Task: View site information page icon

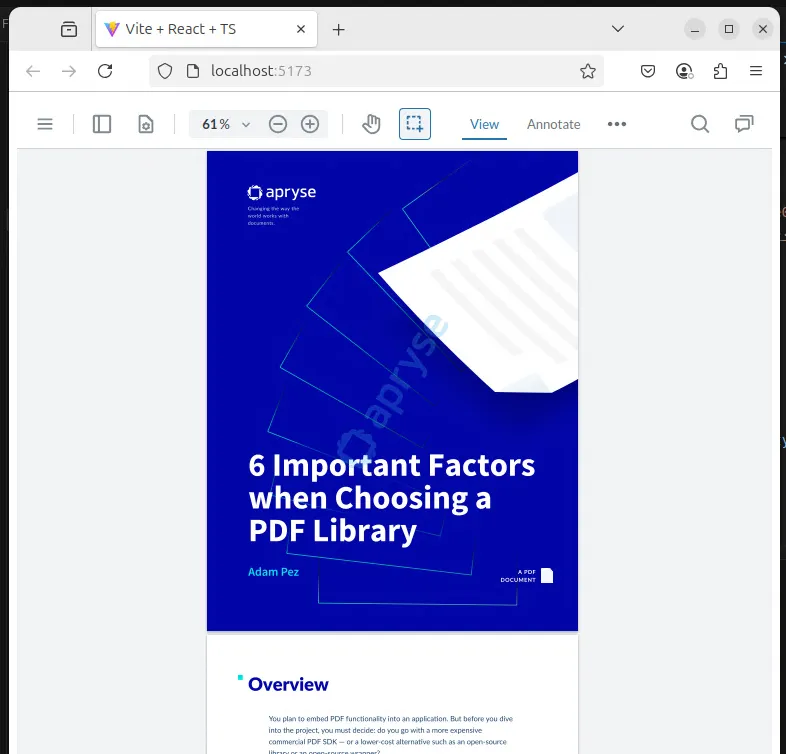Action: tap(192, 71)
